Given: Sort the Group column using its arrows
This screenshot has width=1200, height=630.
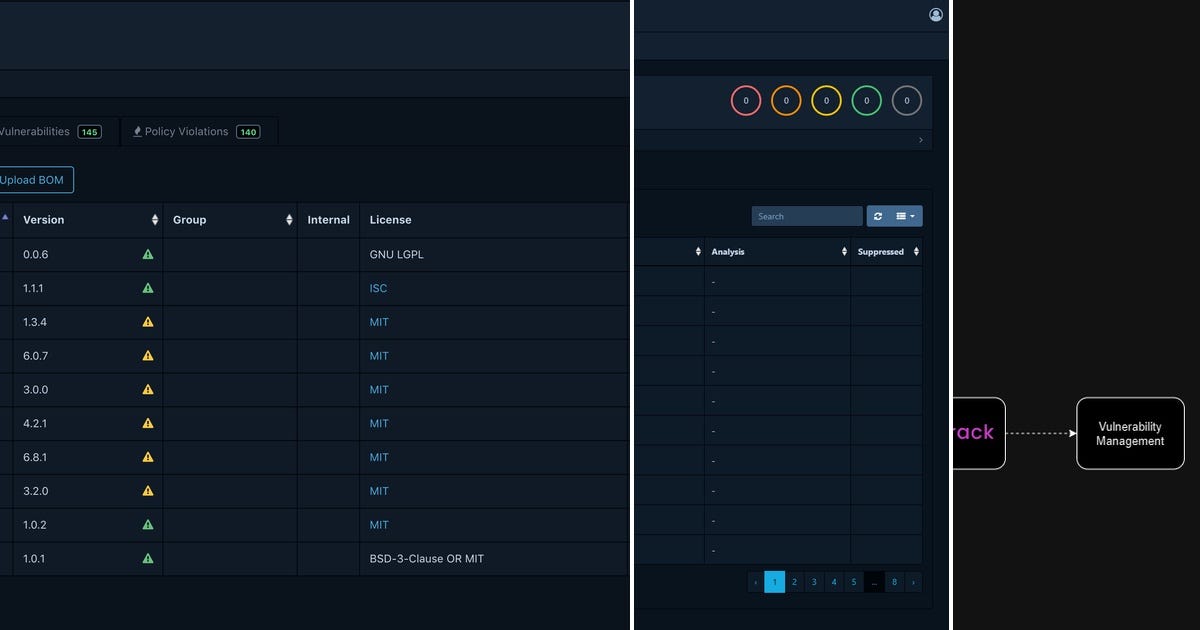Looking at the screenshot, I should click(x=288, y=219).
